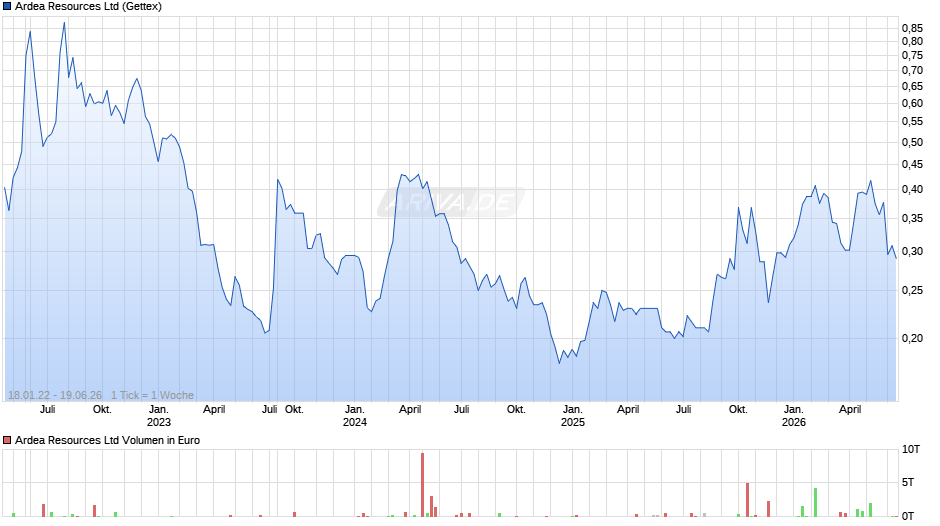Click the red volume bar near October 2025

[748, 500]
